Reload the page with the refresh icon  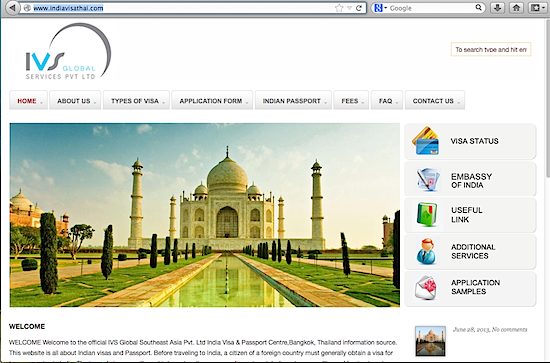358,8
